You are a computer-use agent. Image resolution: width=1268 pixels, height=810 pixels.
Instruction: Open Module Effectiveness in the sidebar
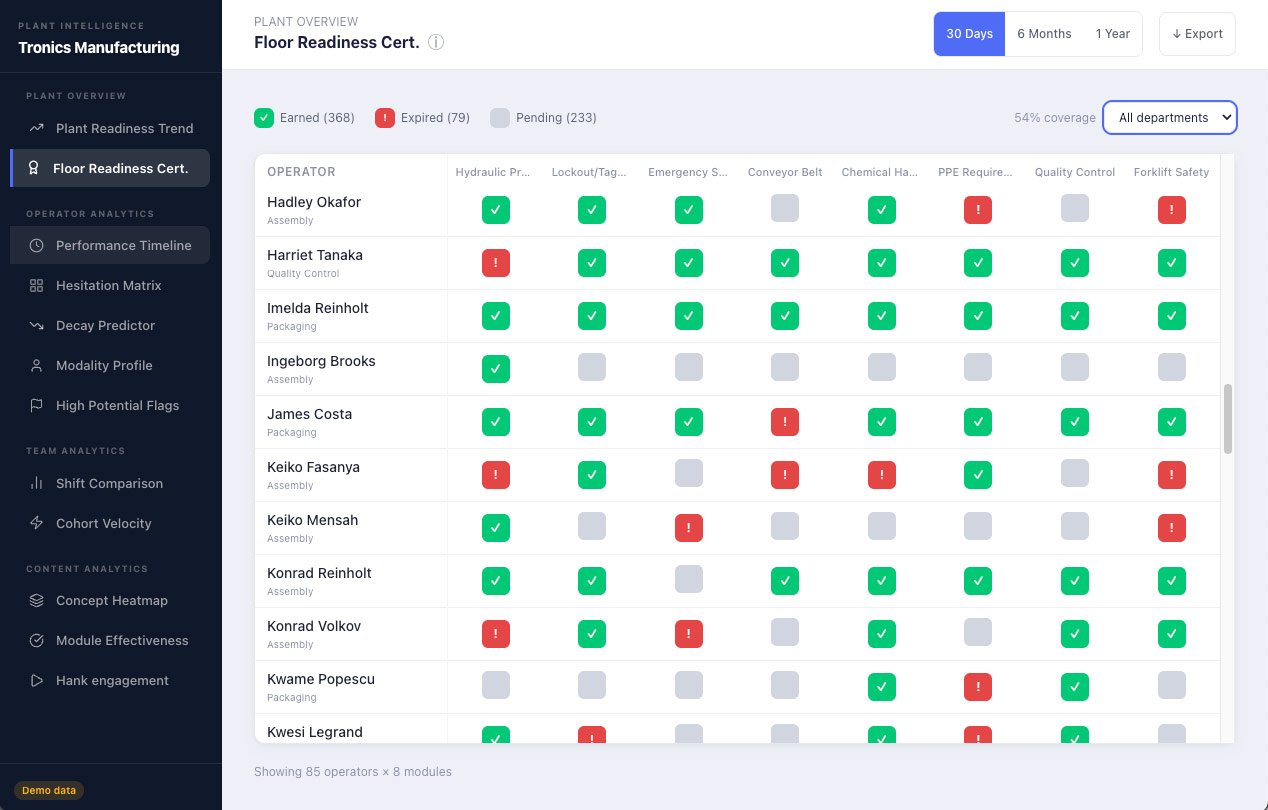[121, 640]
